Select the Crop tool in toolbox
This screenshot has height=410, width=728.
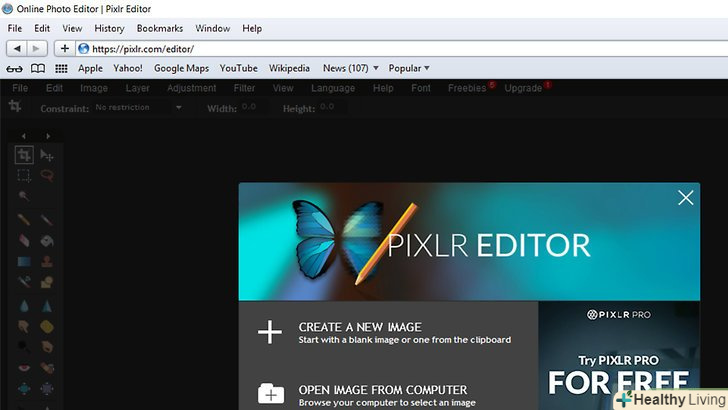click(x=24, y=155)
